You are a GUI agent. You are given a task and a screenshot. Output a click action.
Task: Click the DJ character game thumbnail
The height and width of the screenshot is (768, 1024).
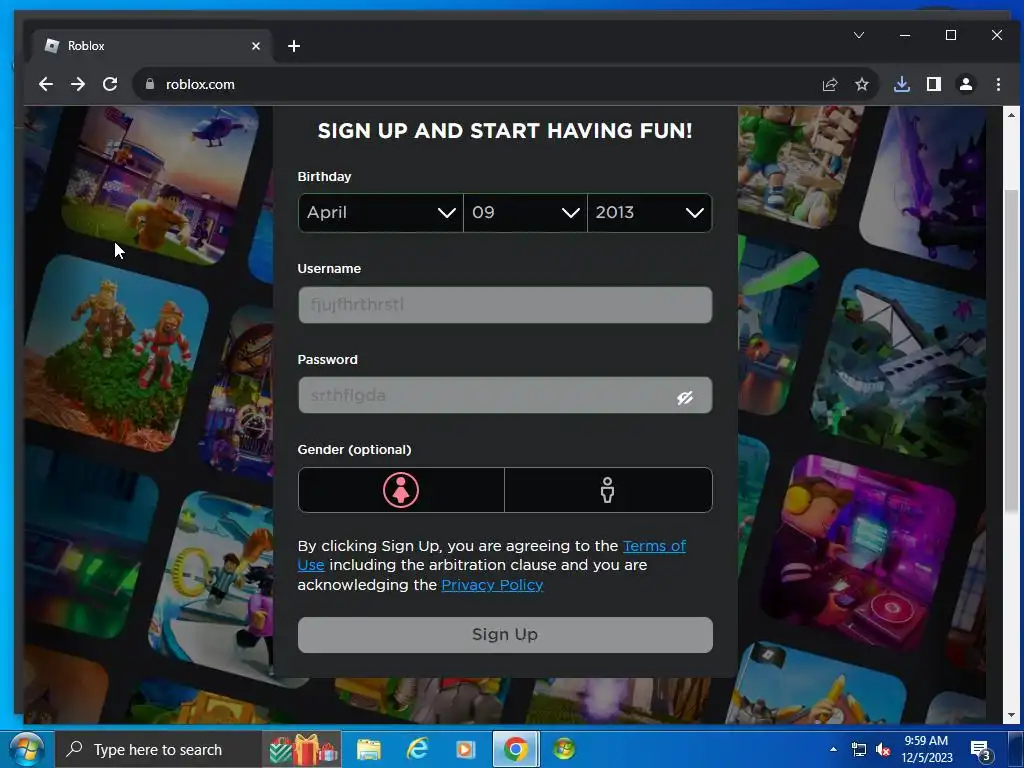pyautogui.click(x=860, y=554)
